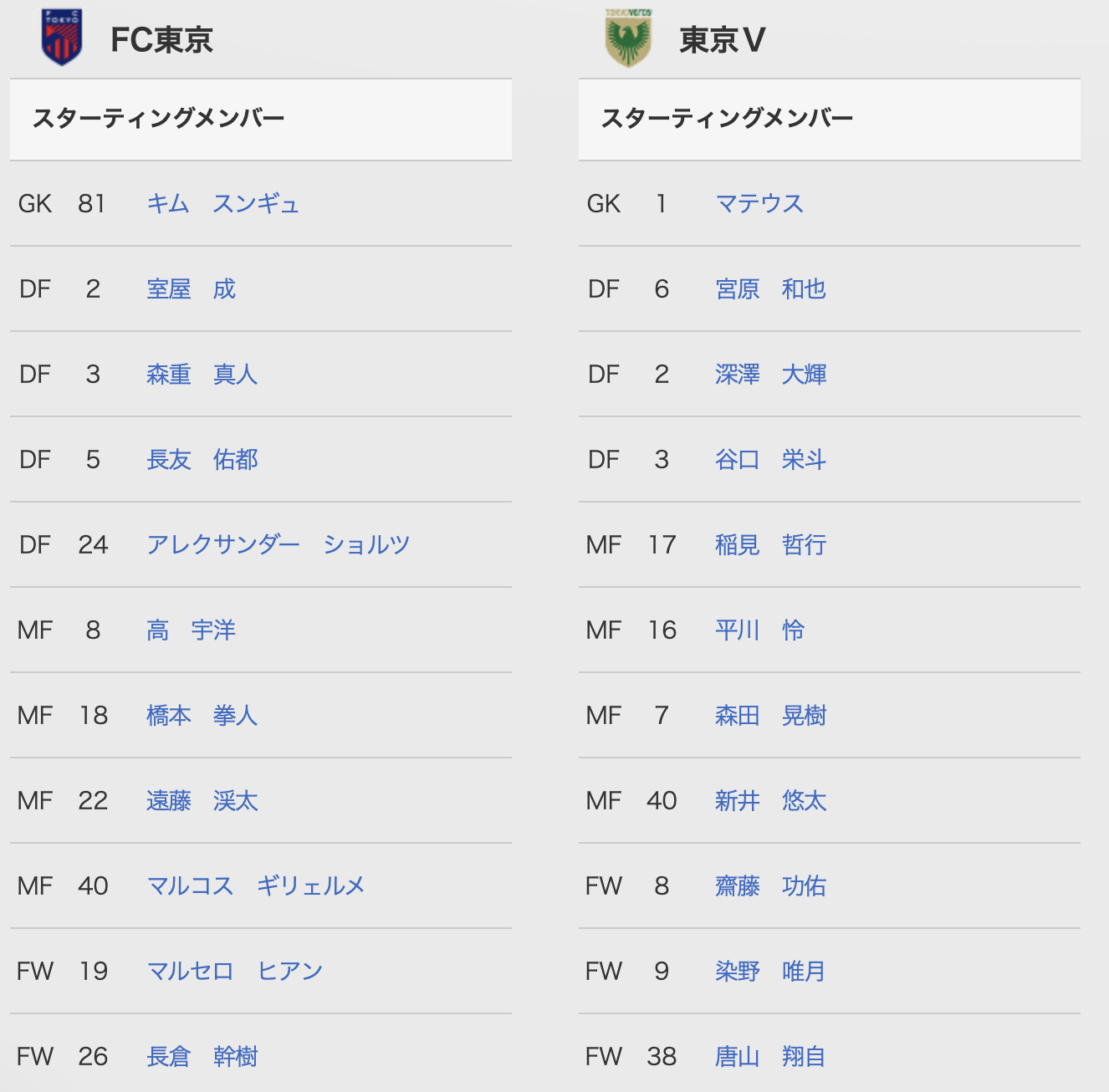The width and height of the screenshot is (1109, 1092).
Task: Select 宮原 和也 player link
Action: tap(771, 288)
